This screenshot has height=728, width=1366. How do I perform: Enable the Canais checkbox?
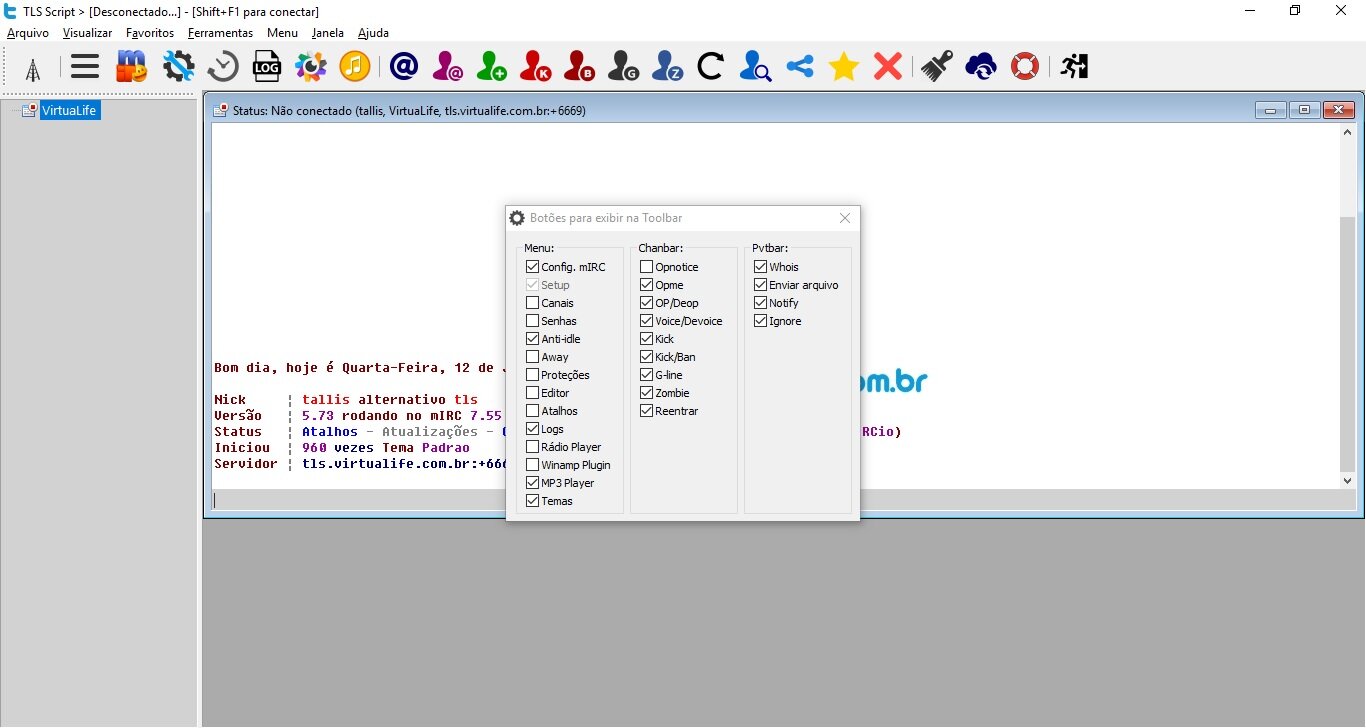point(533,303)
